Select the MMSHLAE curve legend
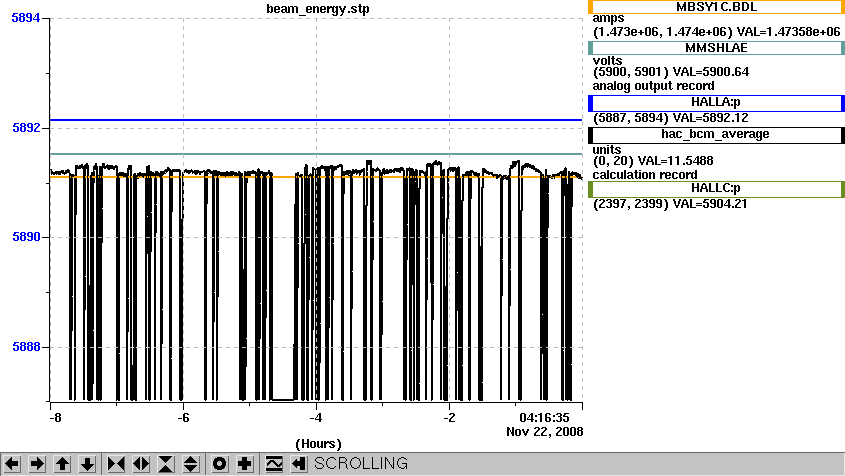Image resolution: width=845 pixels, height=476 pixels. (716, 48)
